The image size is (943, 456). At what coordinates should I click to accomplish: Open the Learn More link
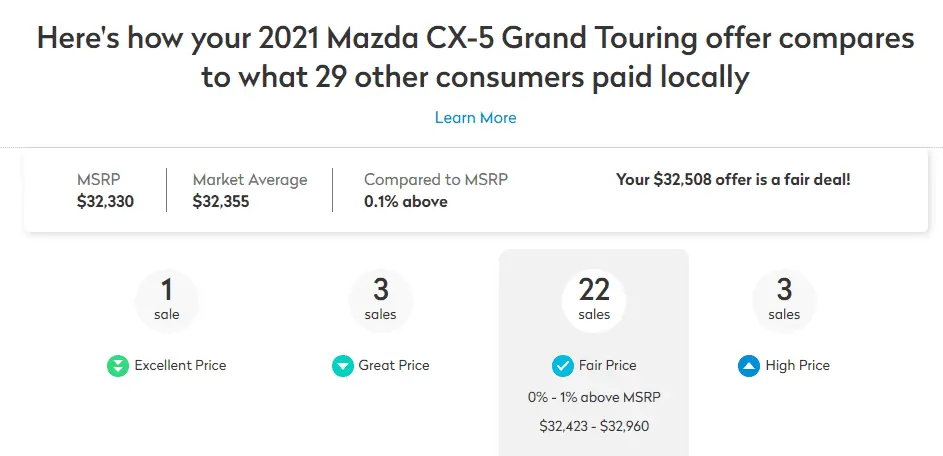pyautogui.click(x=475, y=118)
